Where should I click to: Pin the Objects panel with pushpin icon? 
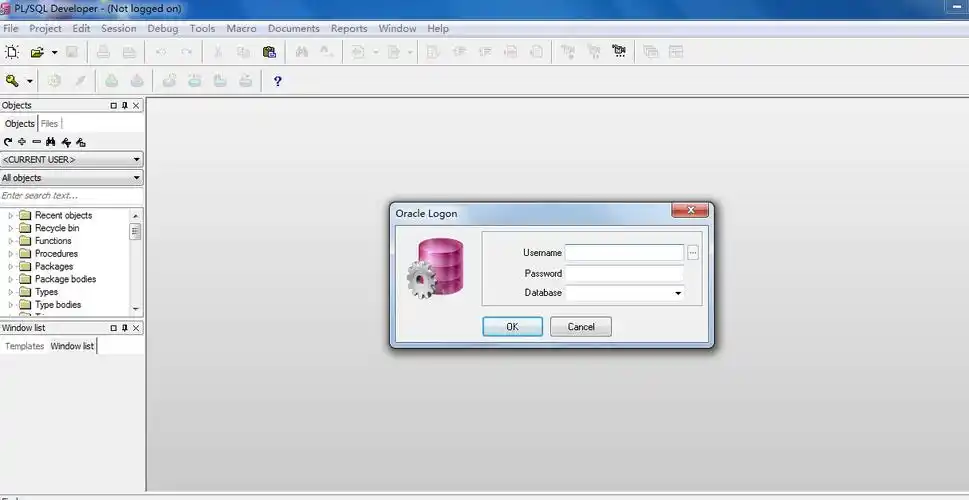[x=125, y=105]
